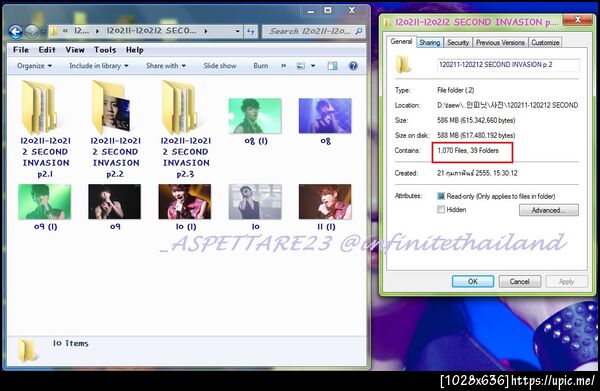600x391 pixels.
Task: Click the '10 Items' status text
Action: click(x=71, y=344)
